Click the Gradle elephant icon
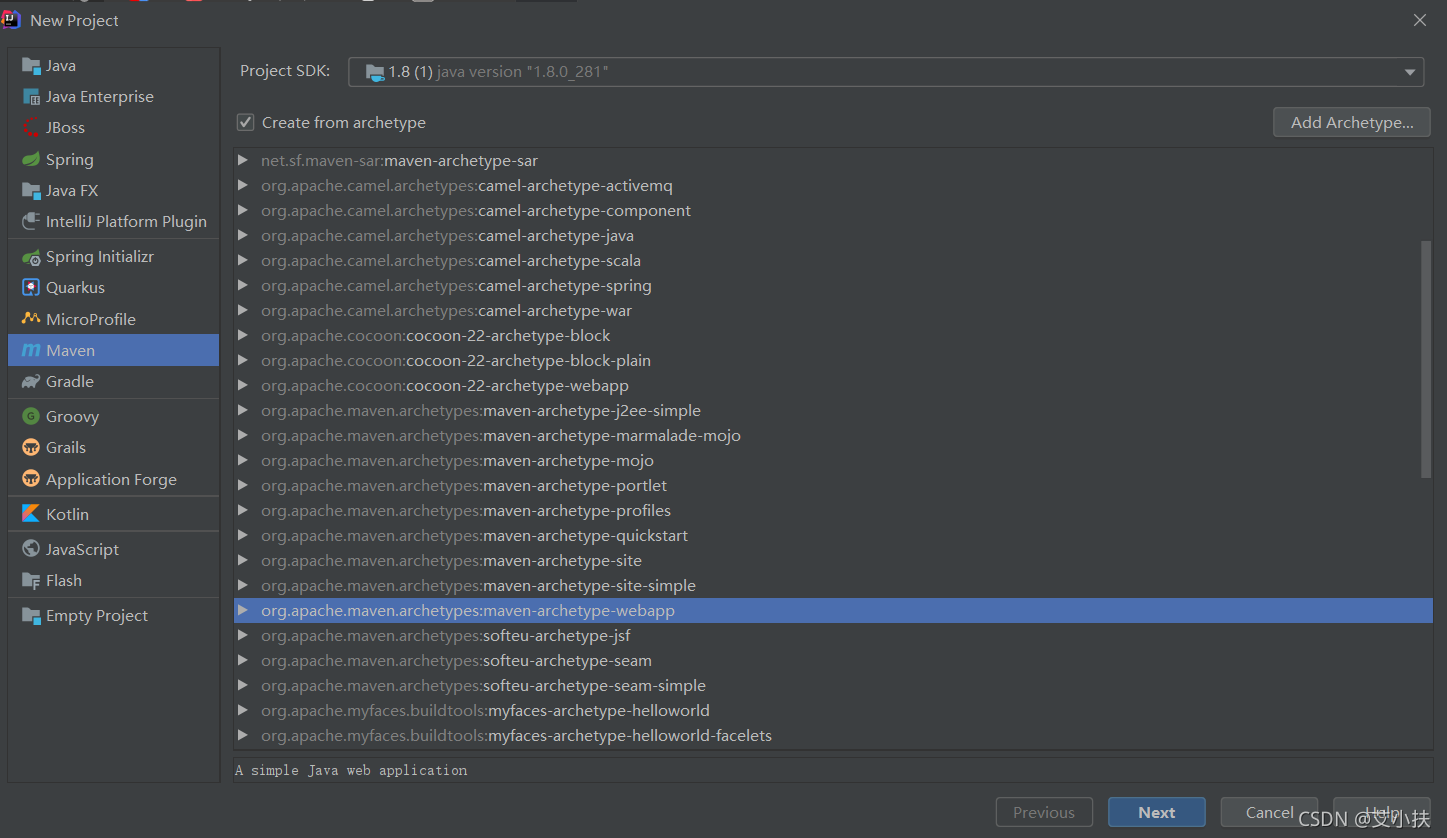 [x=31, y=382]
